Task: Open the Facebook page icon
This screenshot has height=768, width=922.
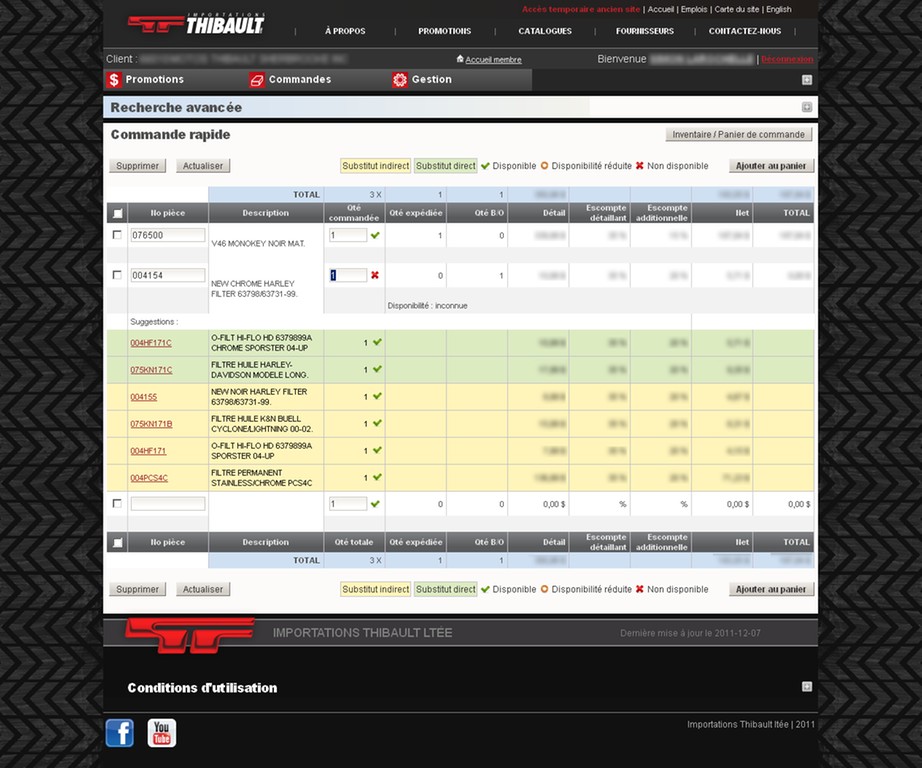Action: point(120,733)
